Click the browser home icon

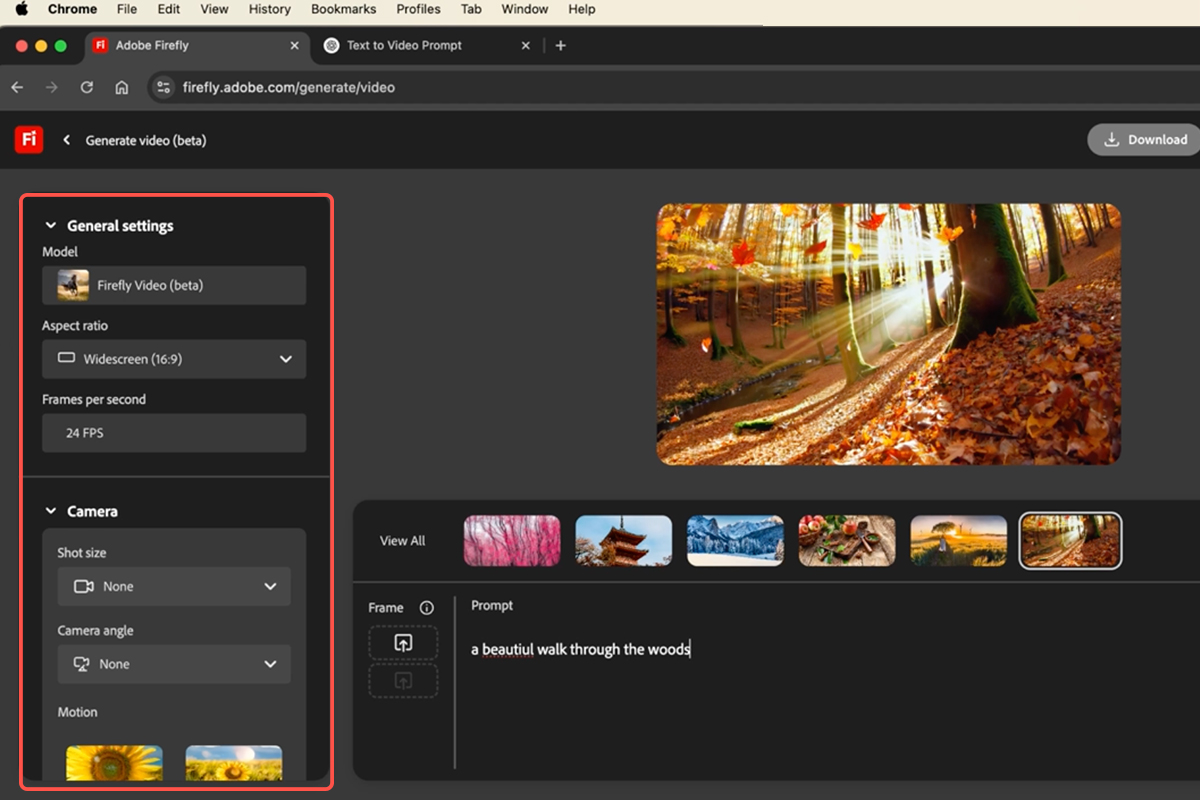[x=122, y=87]
